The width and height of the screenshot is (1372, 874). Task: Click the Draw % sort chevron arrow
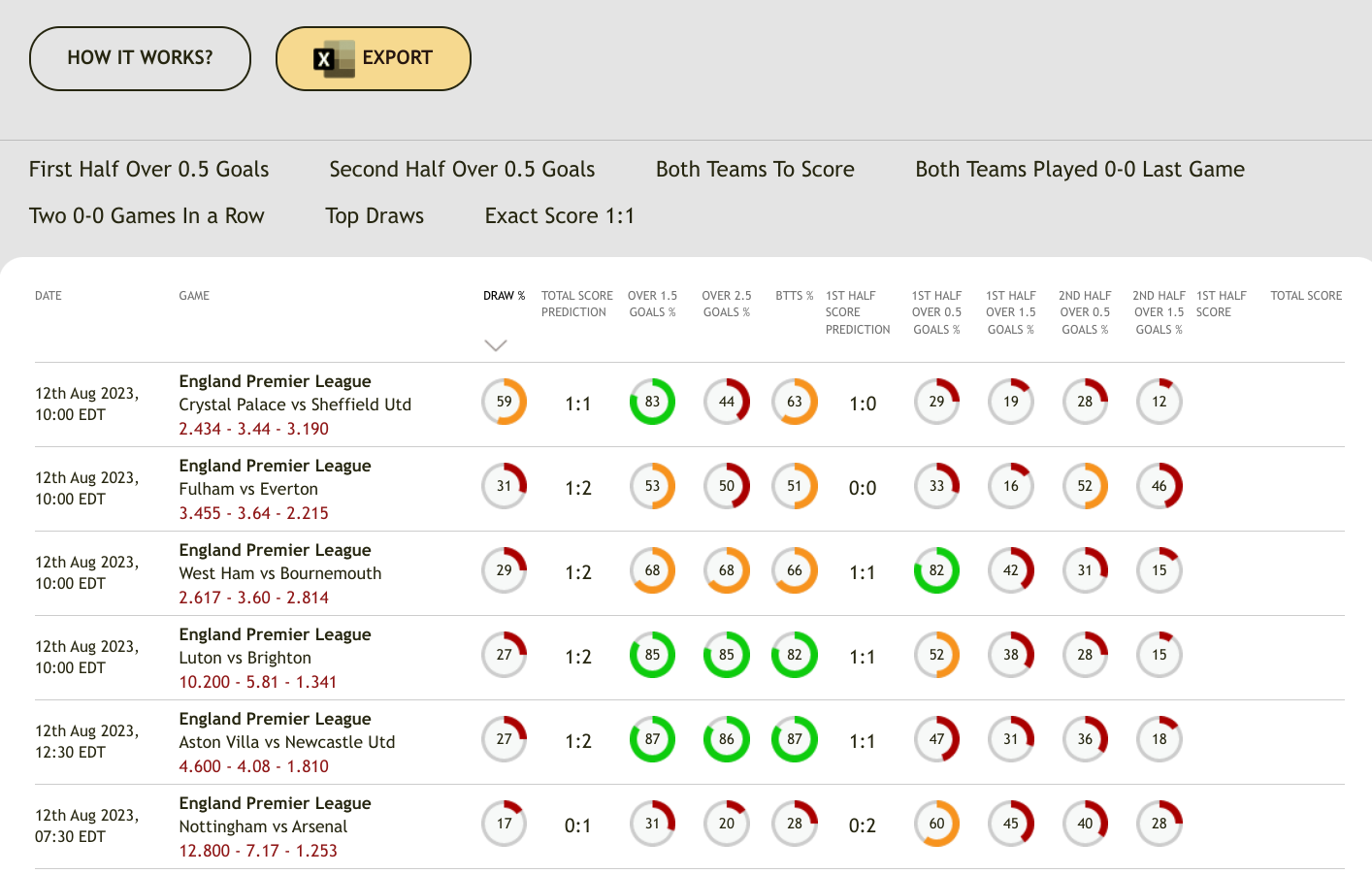click(x=496, y=345)
